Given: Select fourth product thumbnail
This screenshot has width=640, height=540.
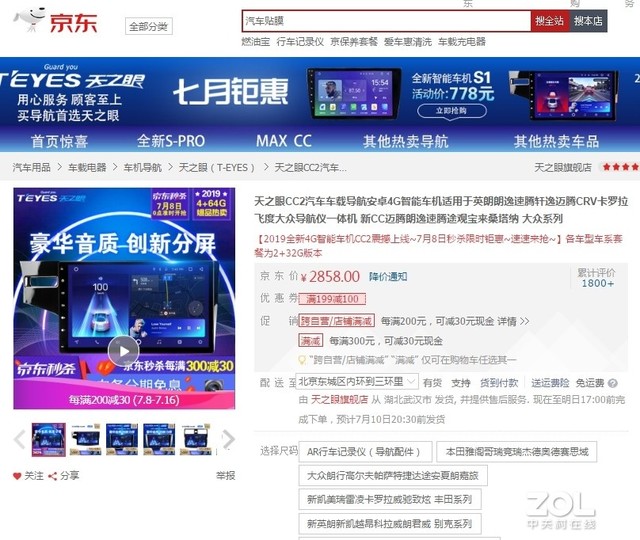Looking at the screenshot, I should pyautogui.click(x=159, y=440).
